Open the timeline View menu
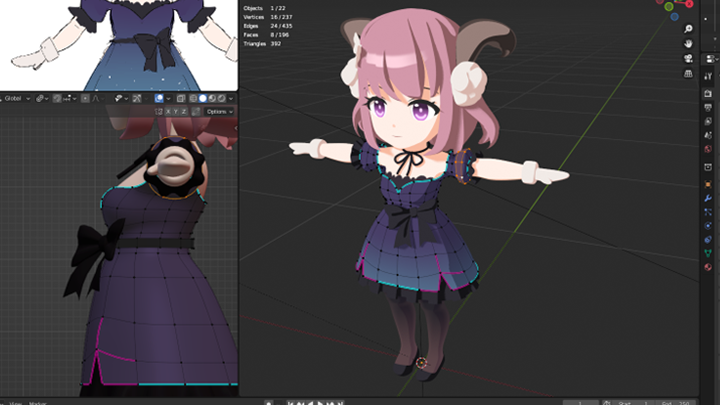This screenshot has width=720, height=405. pyautogui.click(x=16, y=403)
